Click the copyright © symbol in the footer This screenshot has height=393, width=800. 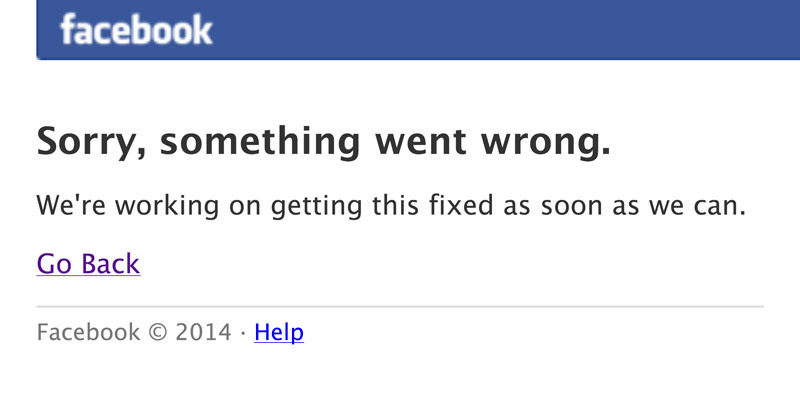point(158,333)
